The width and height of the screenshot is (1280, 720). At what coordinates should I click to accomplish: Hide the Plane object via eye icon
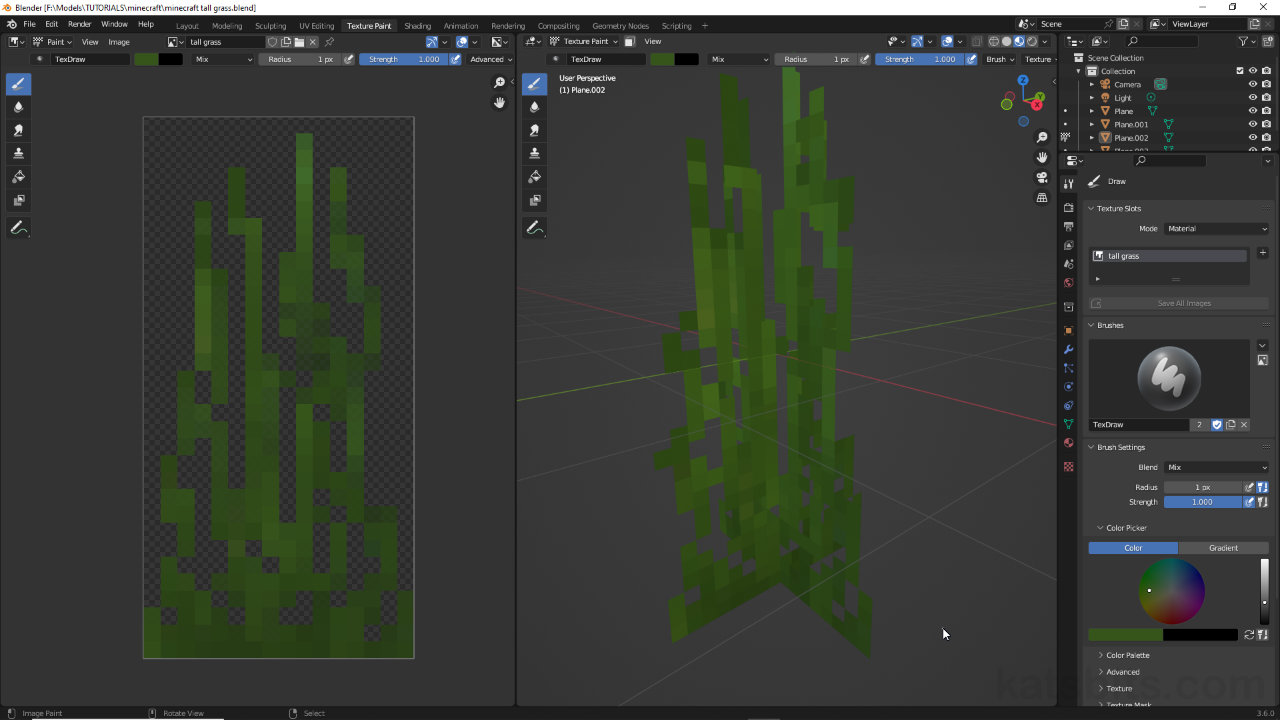[x=1252, y=111]
